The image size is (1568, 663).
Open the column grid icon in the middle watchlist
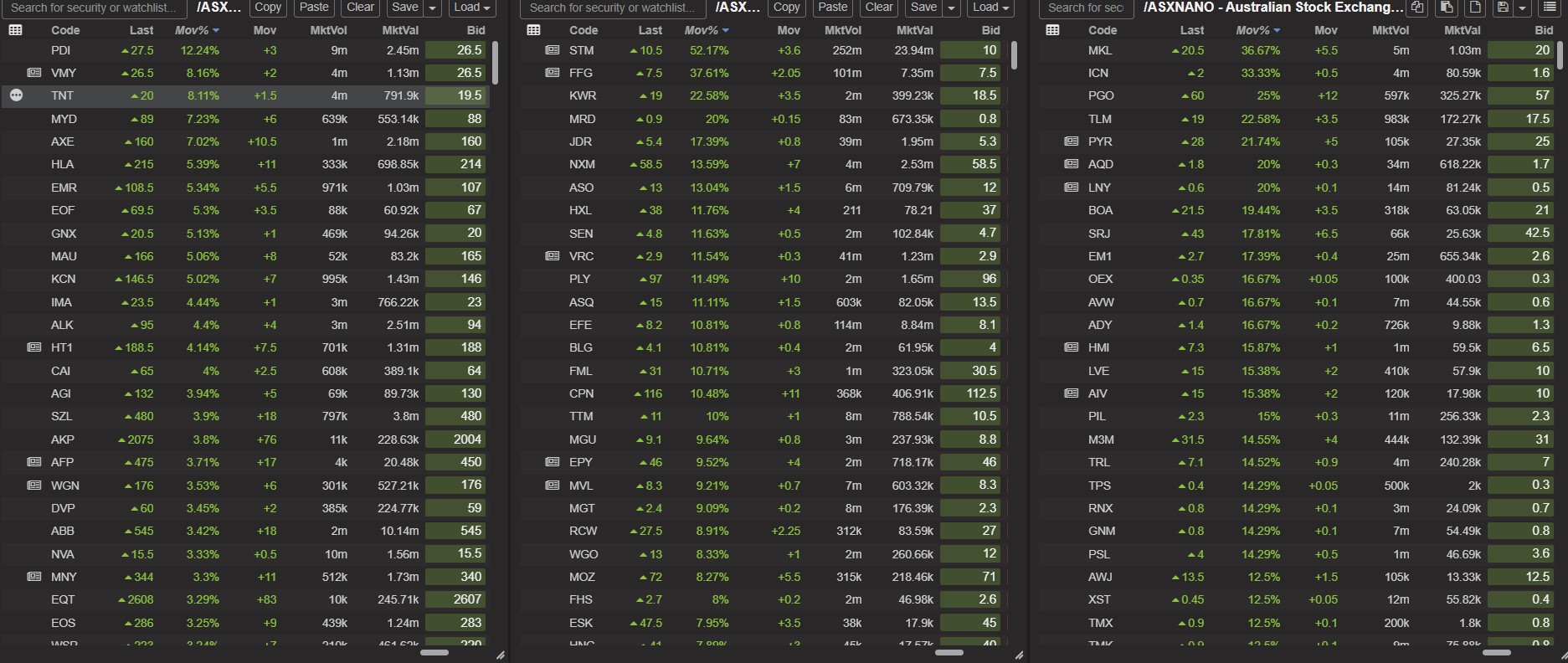click(x=533, y=30)
